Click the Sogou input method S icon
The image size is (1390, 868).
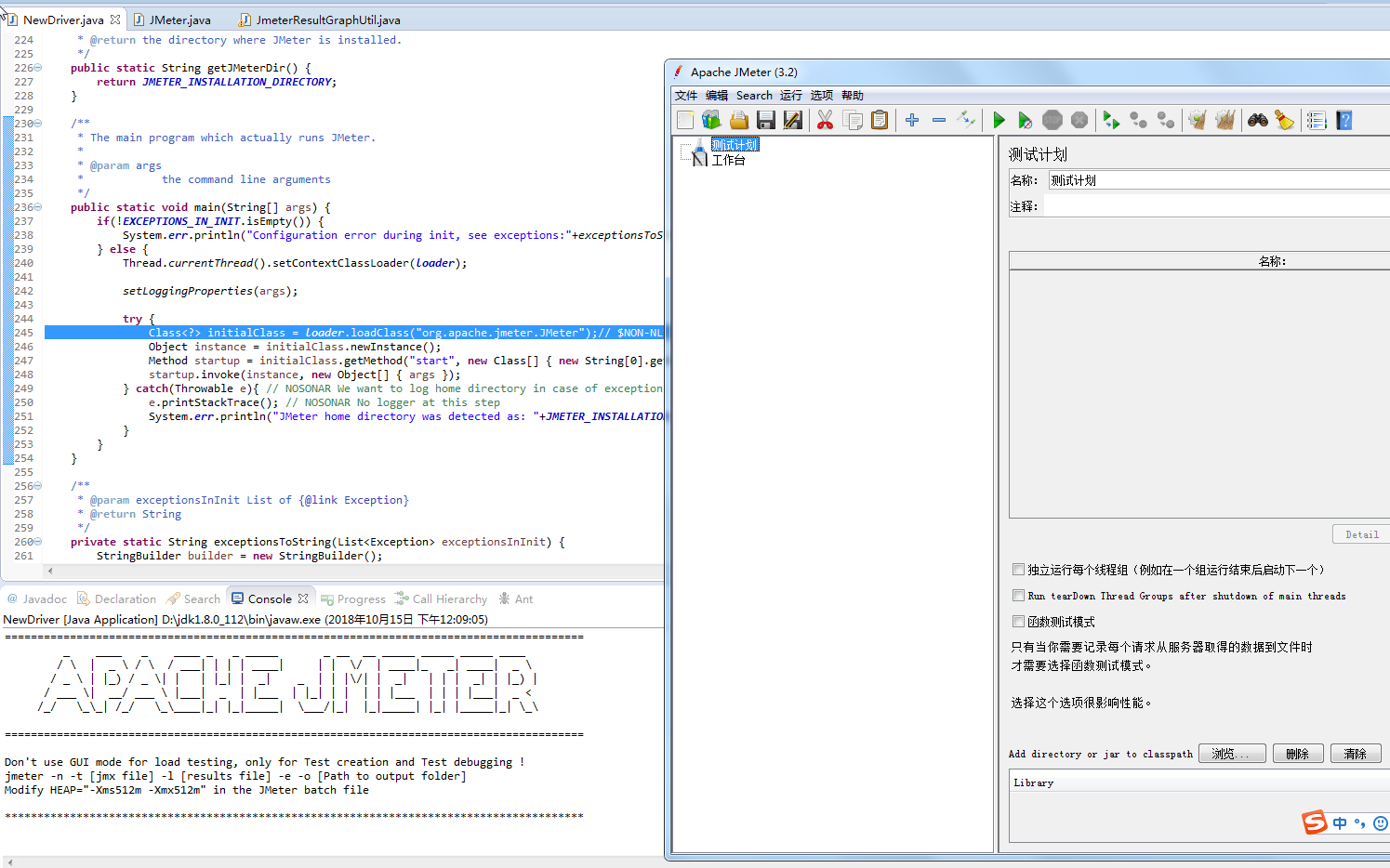tap(1314, 822)
